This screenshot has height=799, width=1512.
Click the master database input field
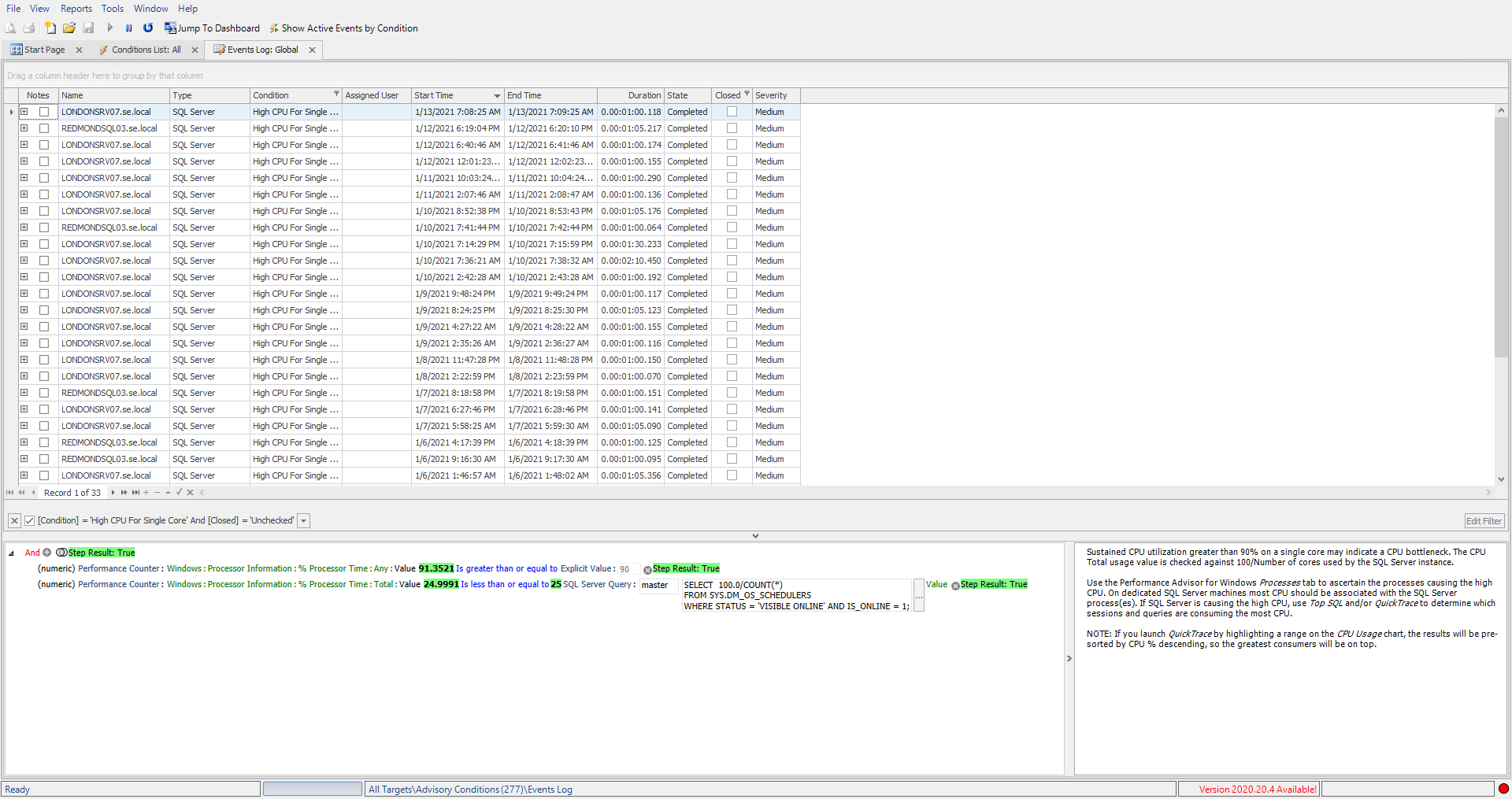(x=658, y=586)
